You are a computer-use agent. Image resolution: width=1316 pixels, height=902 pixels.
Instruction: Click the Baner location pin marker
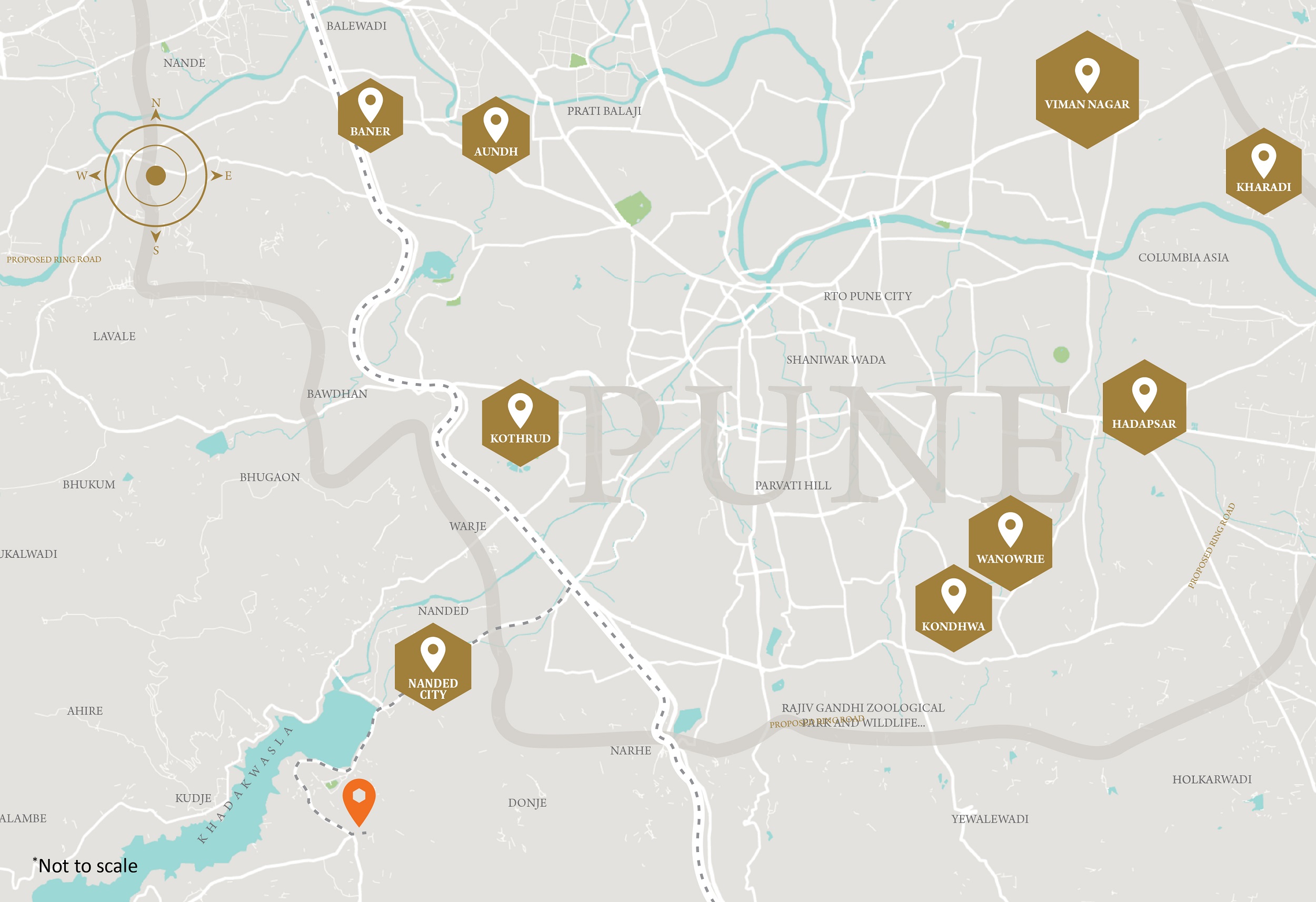371,116
